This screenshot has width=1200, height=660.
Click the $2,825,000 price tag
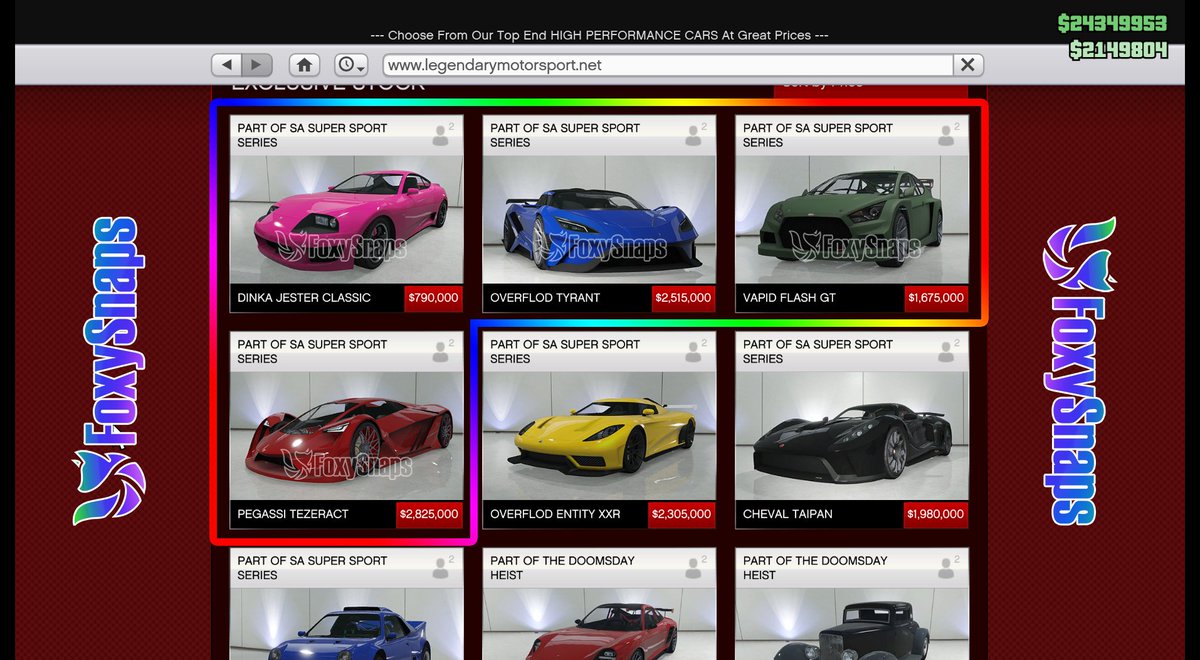(429, 514)
